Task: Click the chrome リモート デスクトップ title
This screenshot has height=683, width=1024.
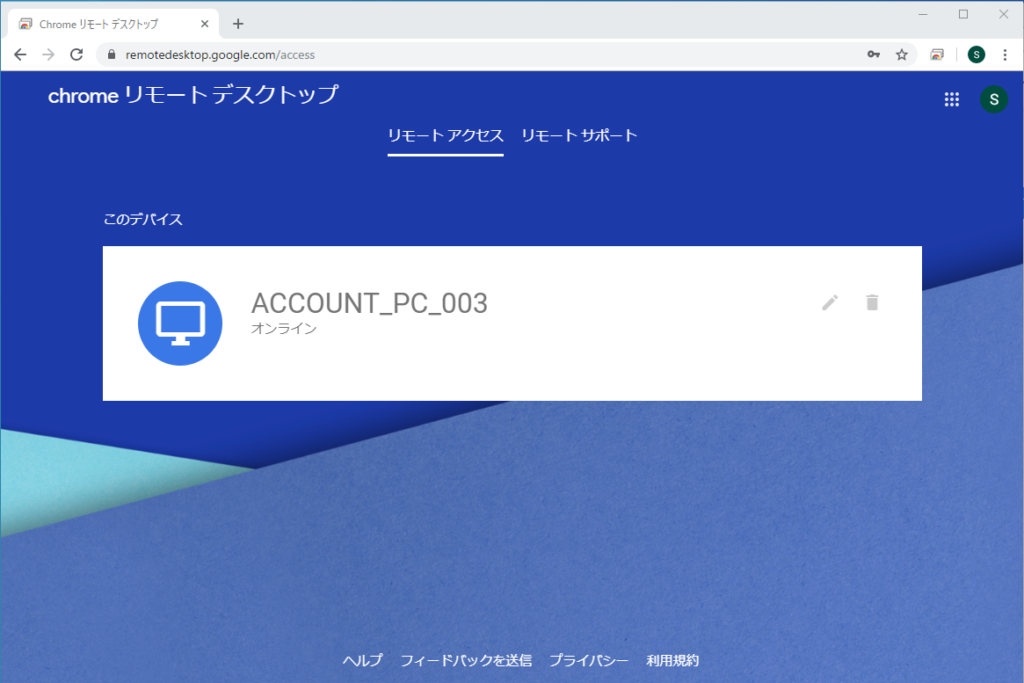Action: tap(193, 95)
